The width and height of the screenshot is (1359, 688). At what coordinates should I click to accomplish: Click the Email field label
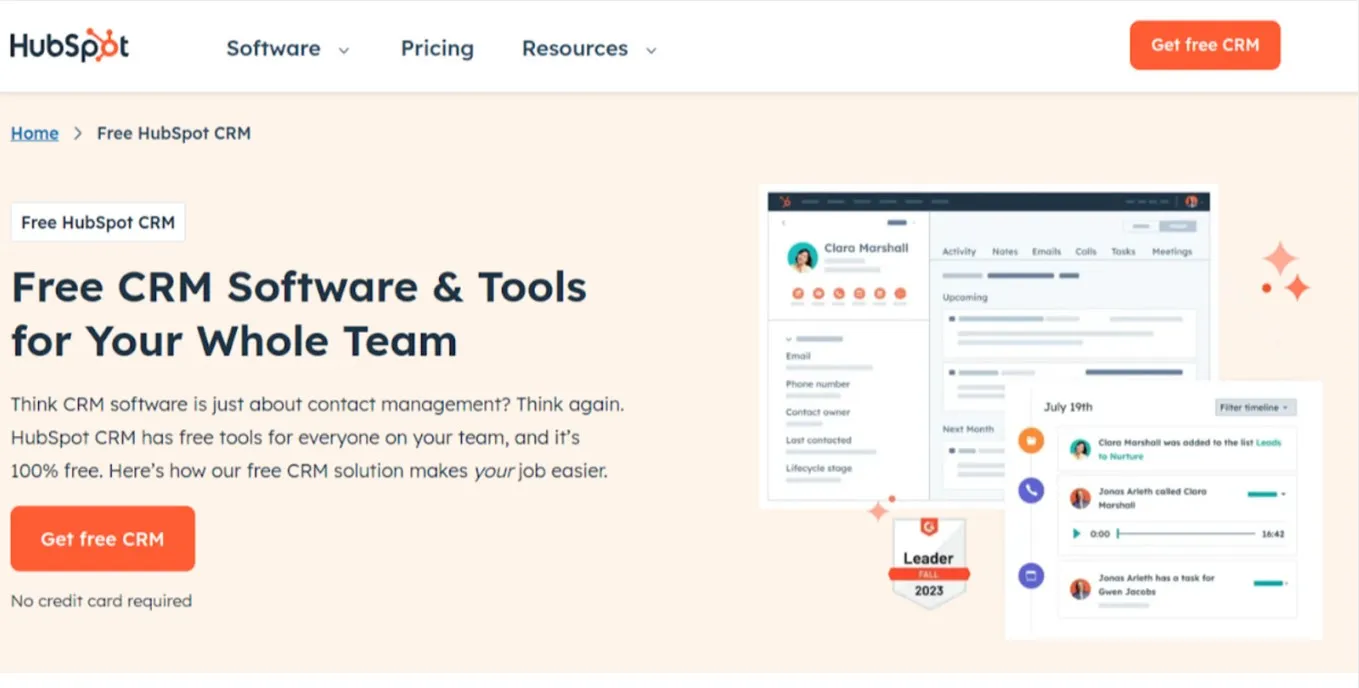coord(798,356)
